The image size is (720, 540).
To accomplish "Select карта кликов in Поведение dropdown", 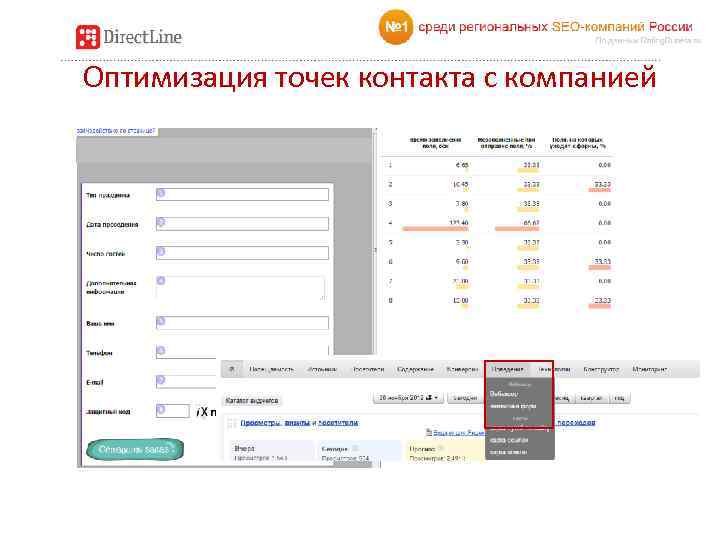I will tap(508, 452).
